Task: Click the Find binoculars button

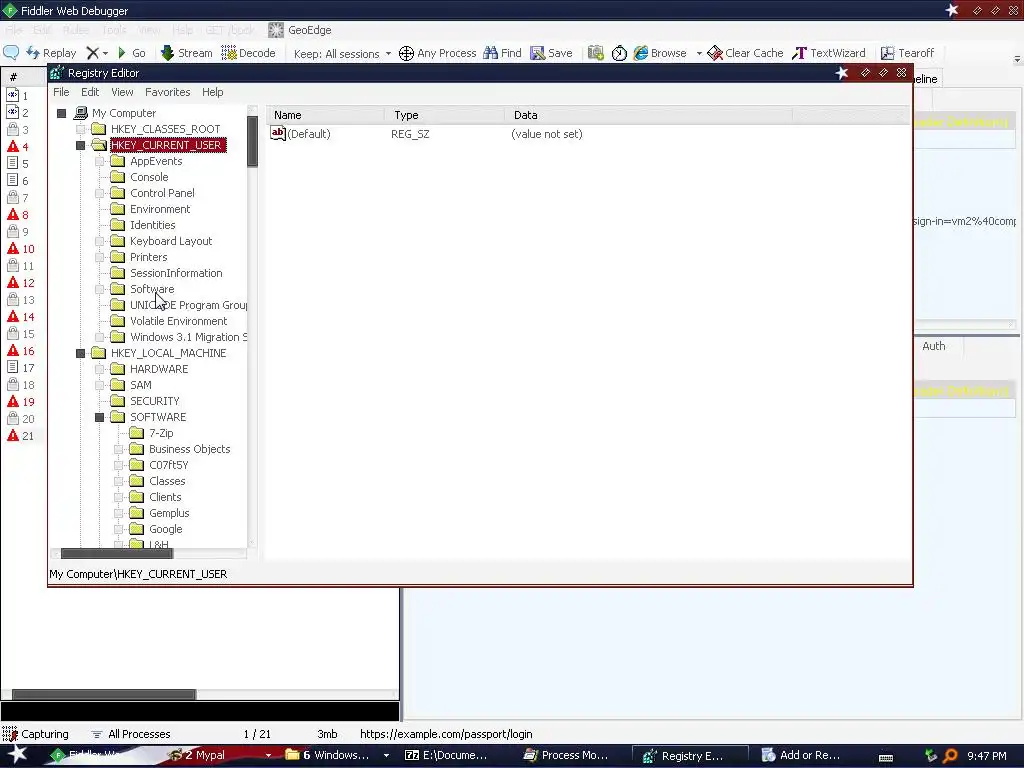Action: coord(502,53)
